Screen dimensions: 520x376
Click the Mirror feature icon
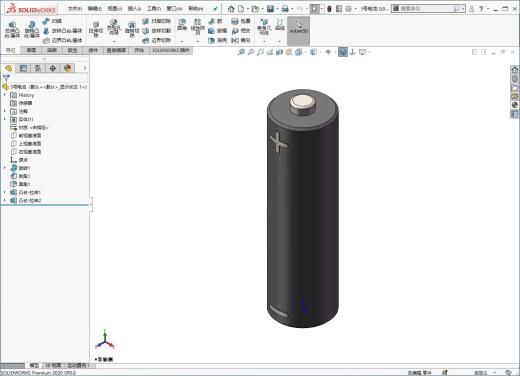(x=241, y=40)
